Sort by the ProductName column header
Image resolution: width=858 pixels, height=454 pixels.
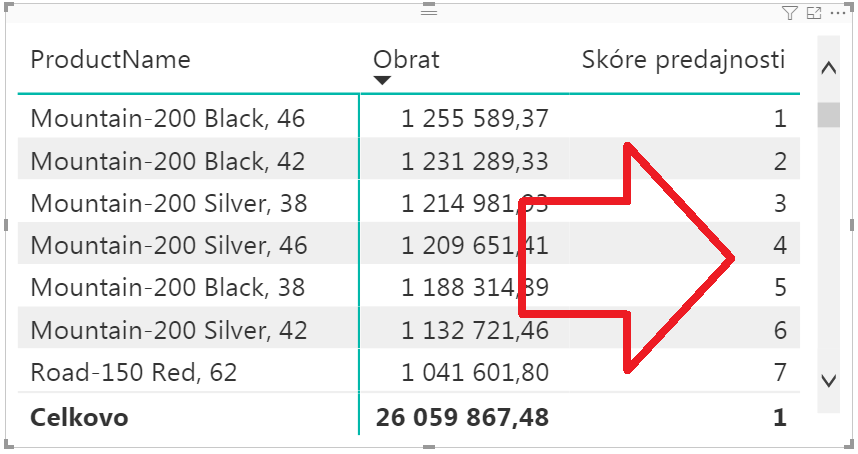pos(110,59)
